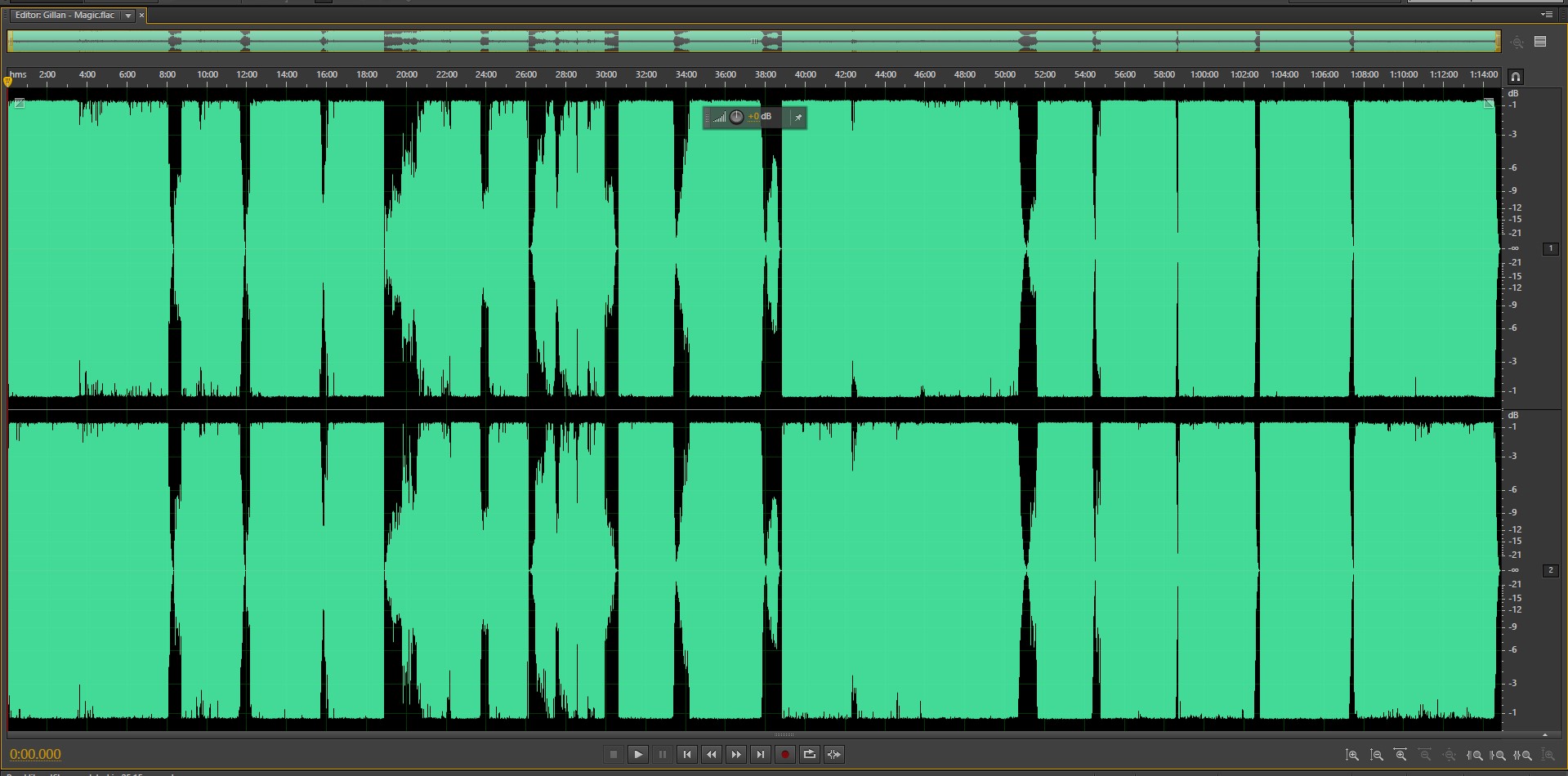Screen dimensions: 1568x776
Task: Zoom to selection out-point
Action: click(1499, 755)
